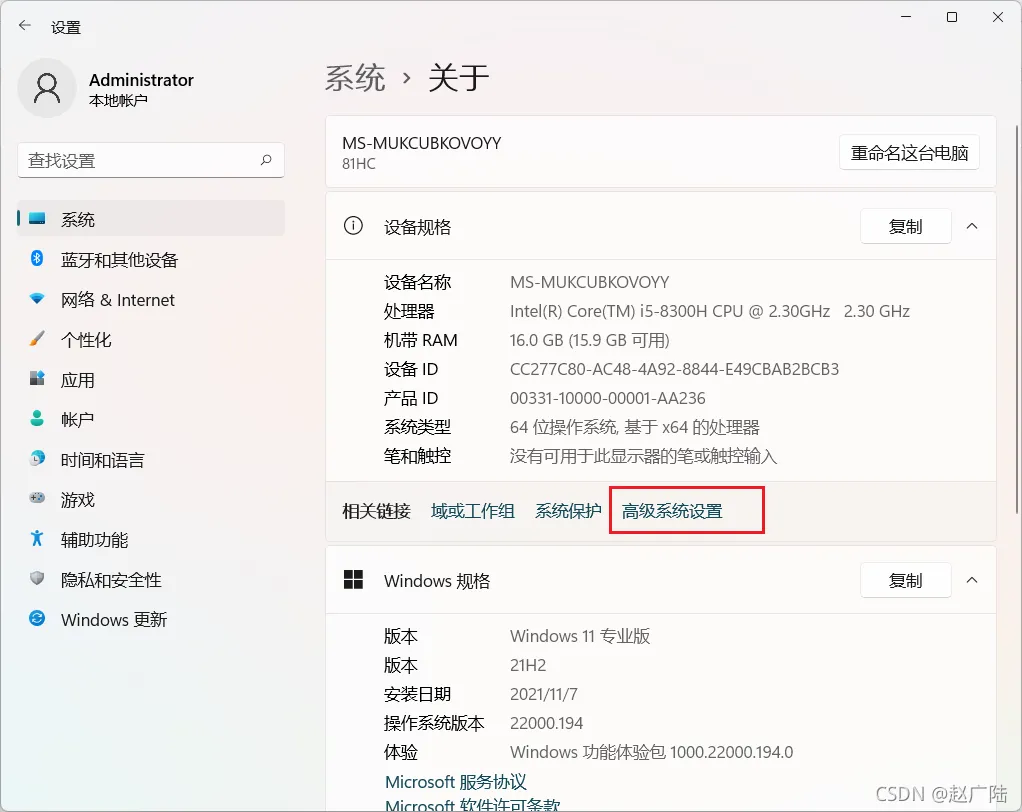This screenshot has width=1022, height=812.
Task: Click the 应用 apps icon
Action: click(x=37, y=379)
